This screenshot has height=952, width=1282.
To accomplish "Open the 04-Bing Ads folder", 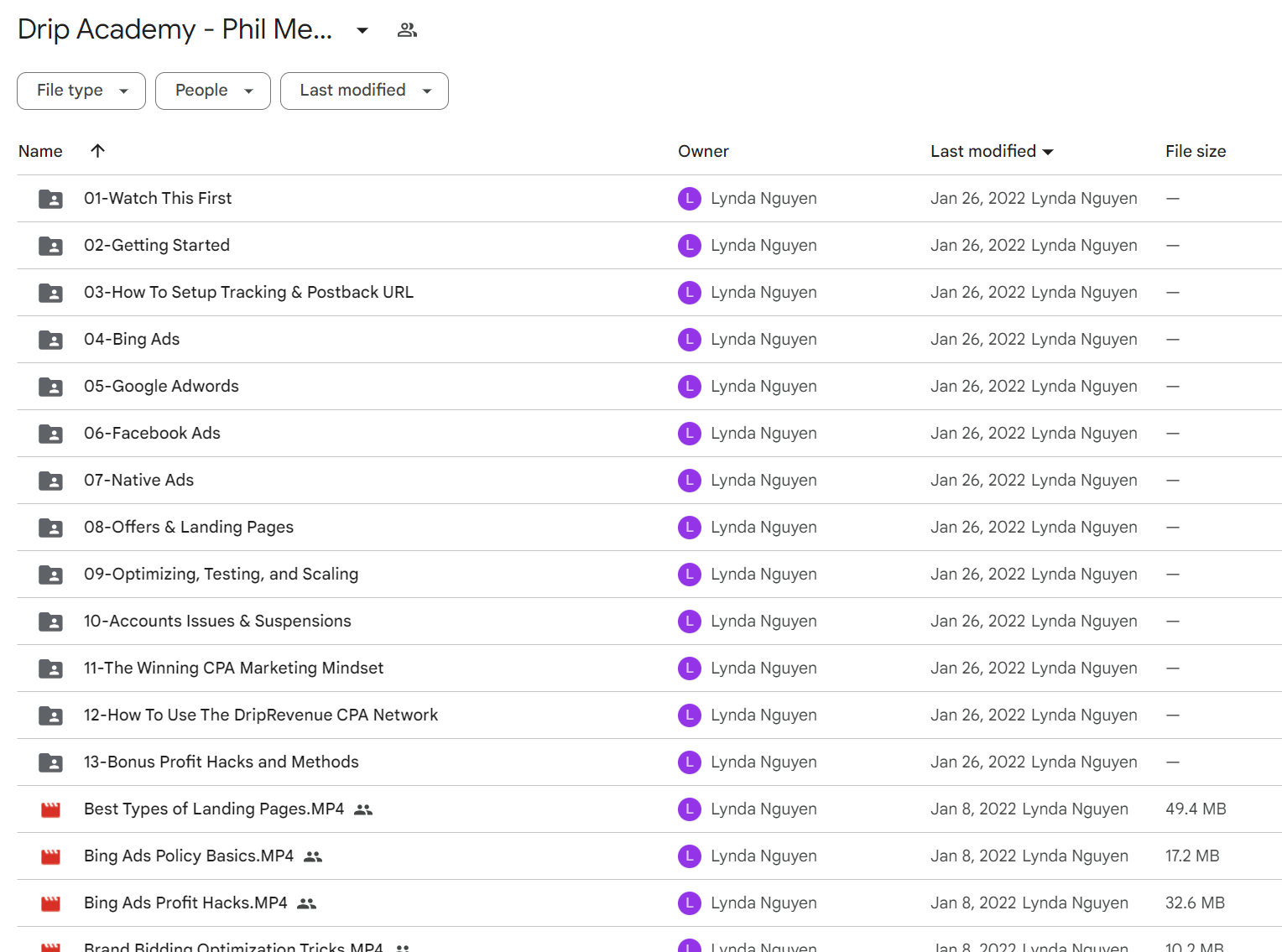I will click(x=132, y=339).
